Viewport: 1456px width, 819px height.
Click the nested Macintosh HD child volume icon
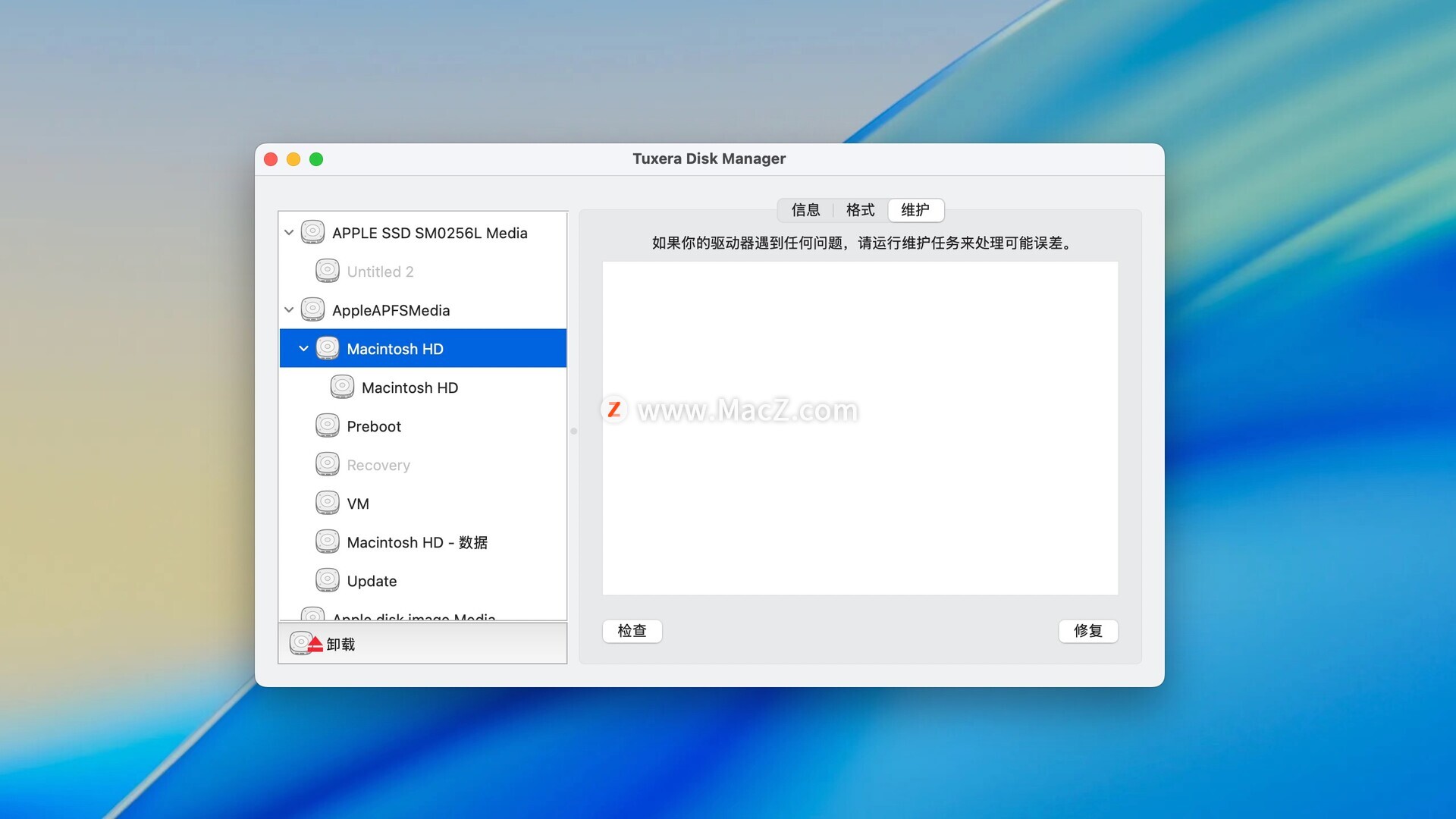pos(342,387)
